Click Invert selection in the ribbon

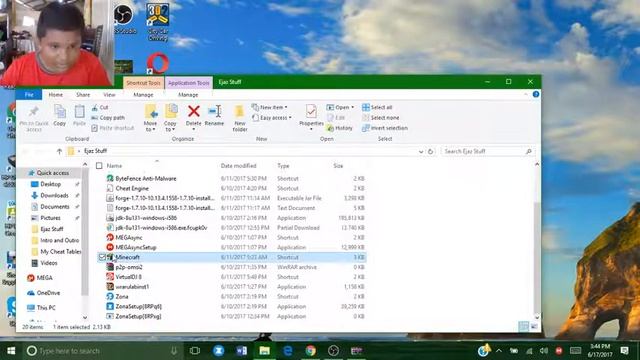click(385, 128)
